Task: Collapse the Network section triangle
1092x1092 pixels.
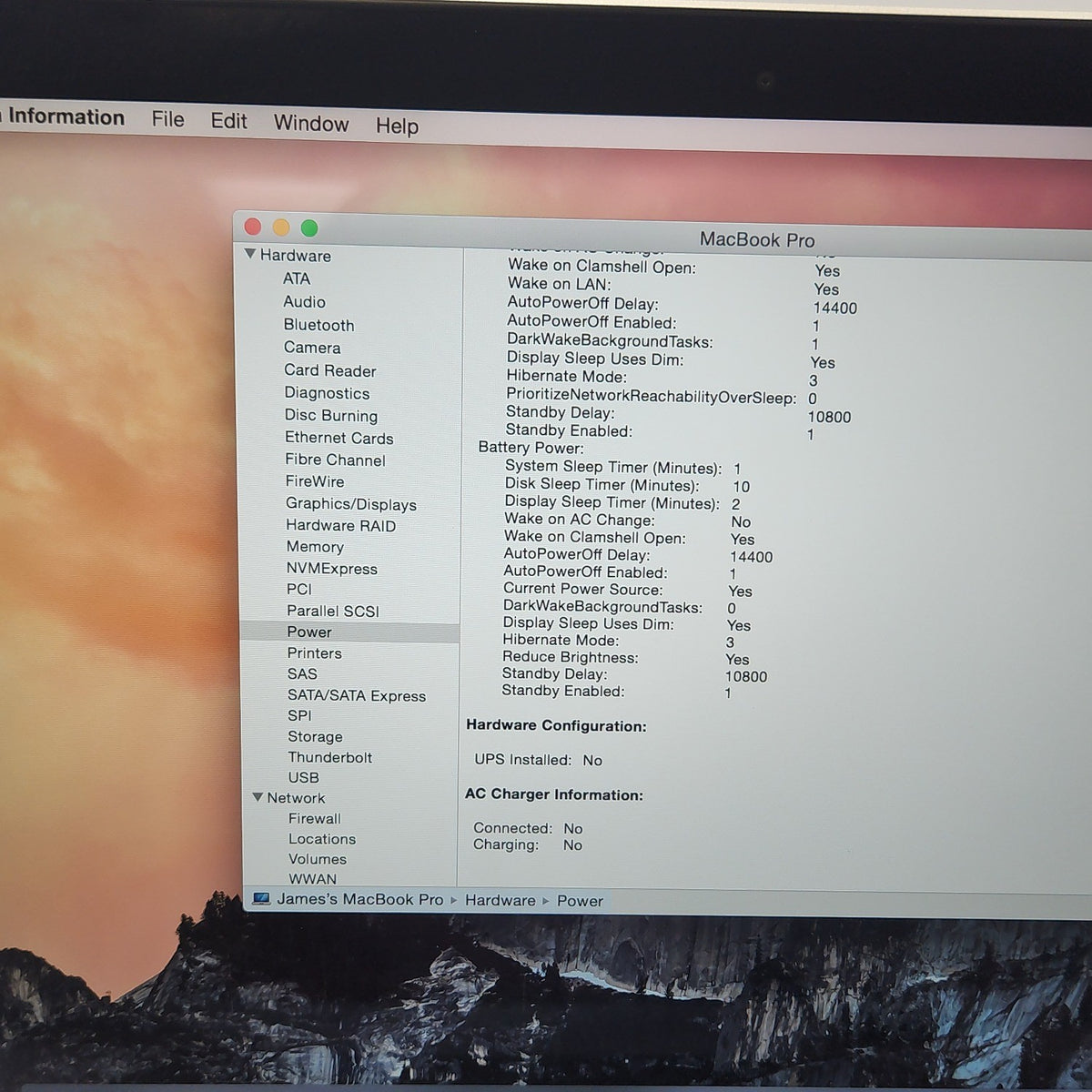Action: 258,797
